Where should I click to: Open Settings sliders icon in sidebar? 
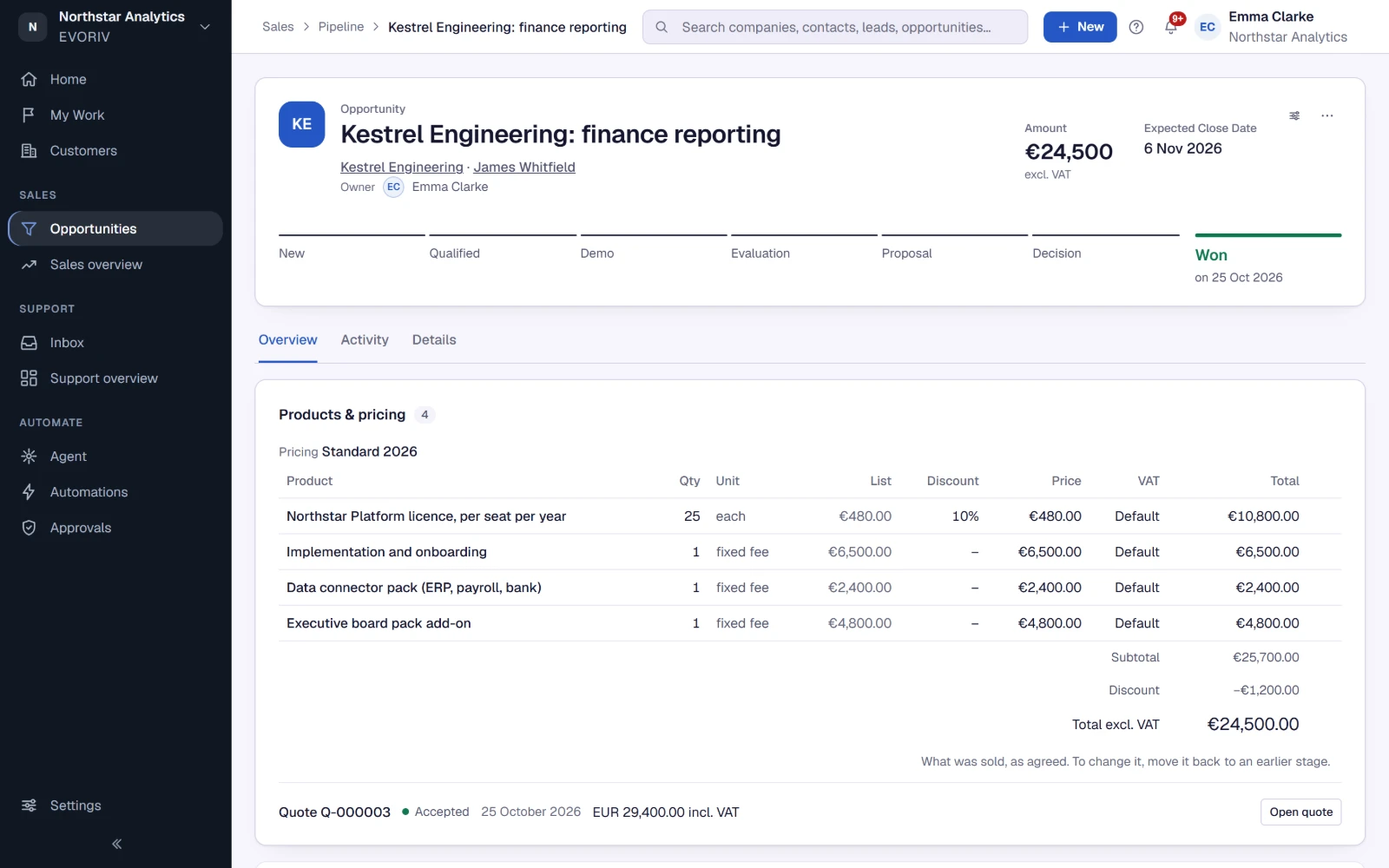(x=29, y=805)
